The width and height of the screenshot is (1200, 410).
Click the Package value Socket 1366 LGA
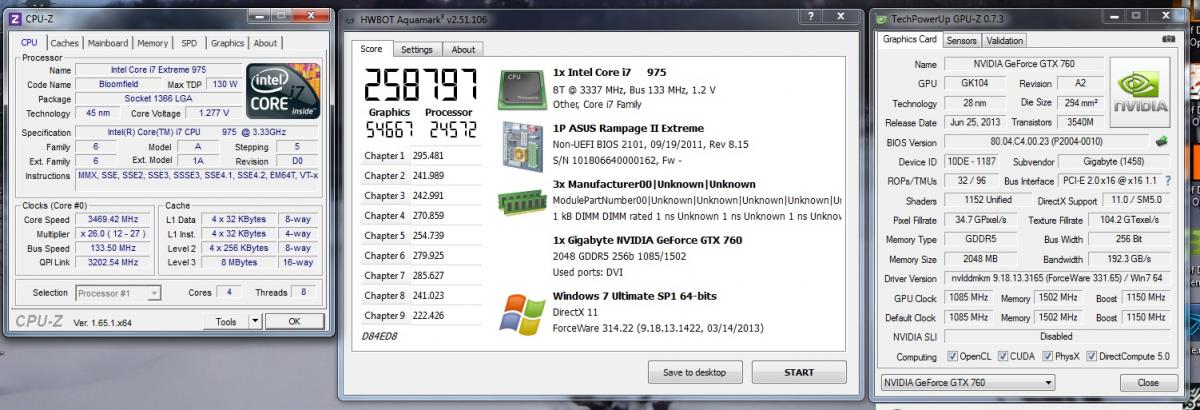click(x=158, y=99)
